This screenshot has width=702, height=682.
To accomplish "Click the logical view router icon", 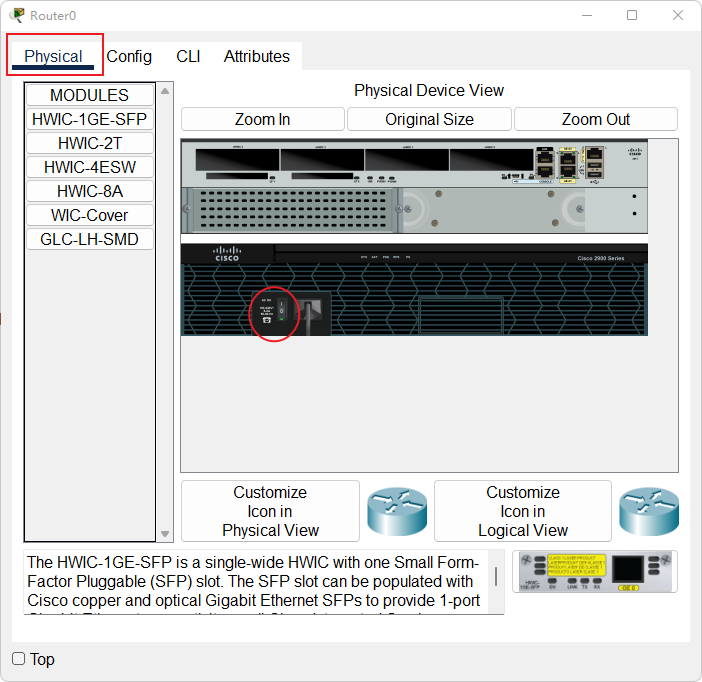I will tap(649, 511).
